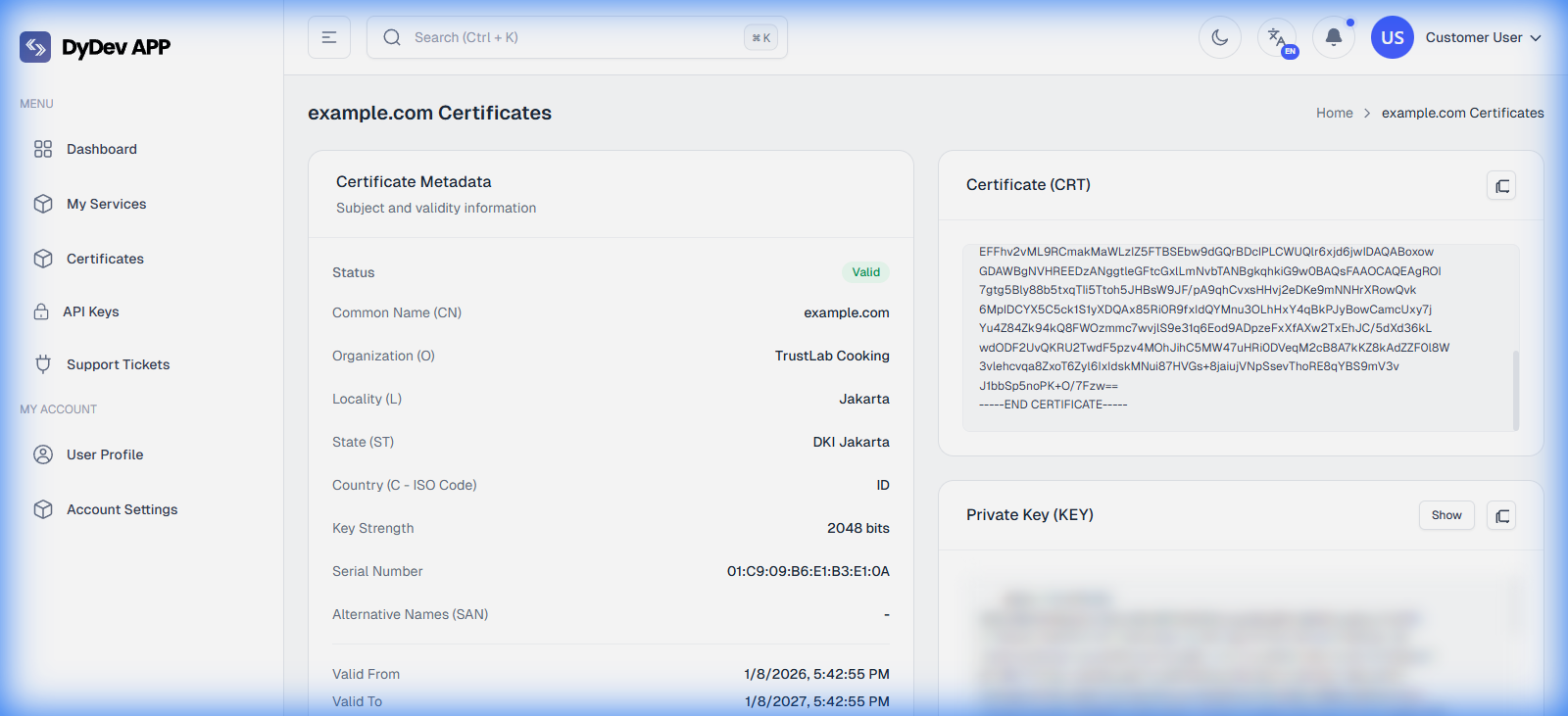The image size is (1568, 716).
Task: Open Certificates in sidebar menu
Action: pos(105,259)
